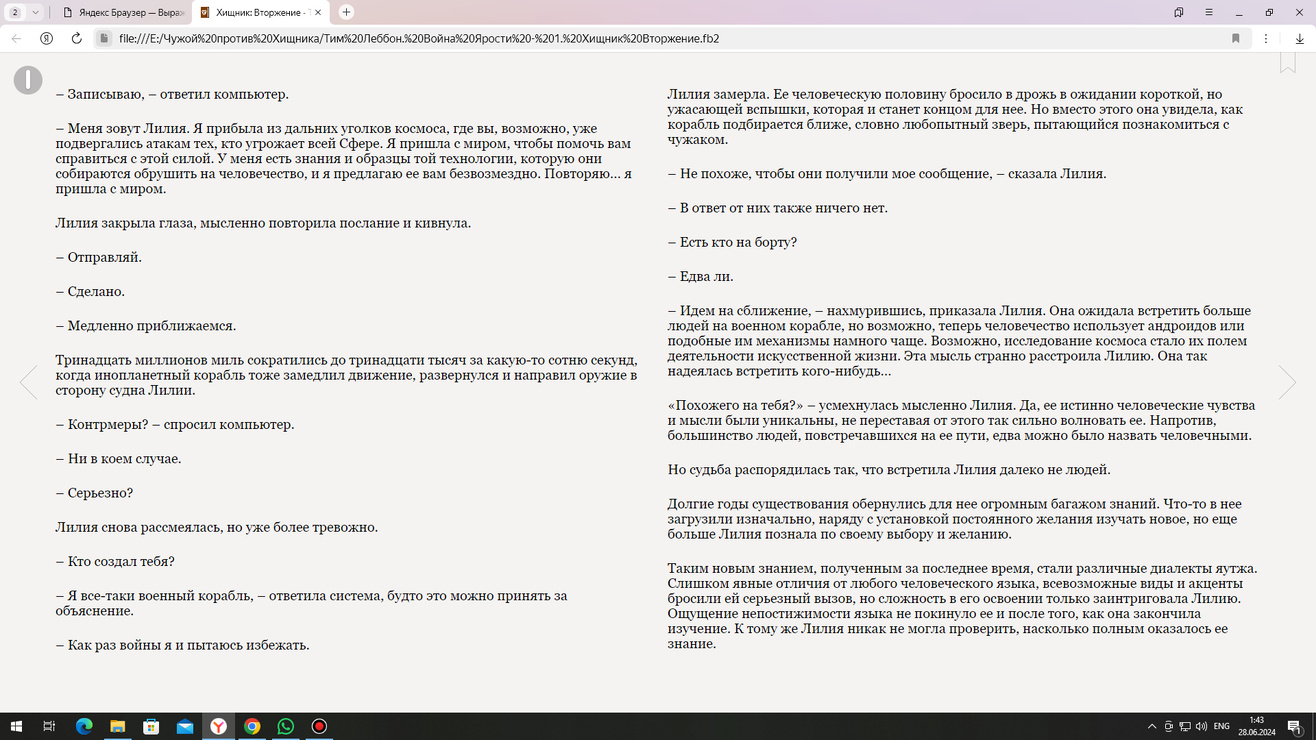Click the paragraph starting 'Тринадцать миллионов миль'

tap(346, 375)
